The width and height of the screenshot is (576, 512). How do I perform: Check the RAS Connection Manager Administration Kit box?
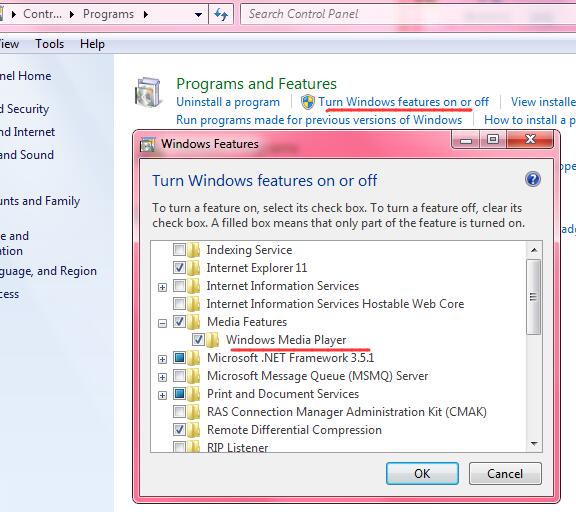coord(179,412)
